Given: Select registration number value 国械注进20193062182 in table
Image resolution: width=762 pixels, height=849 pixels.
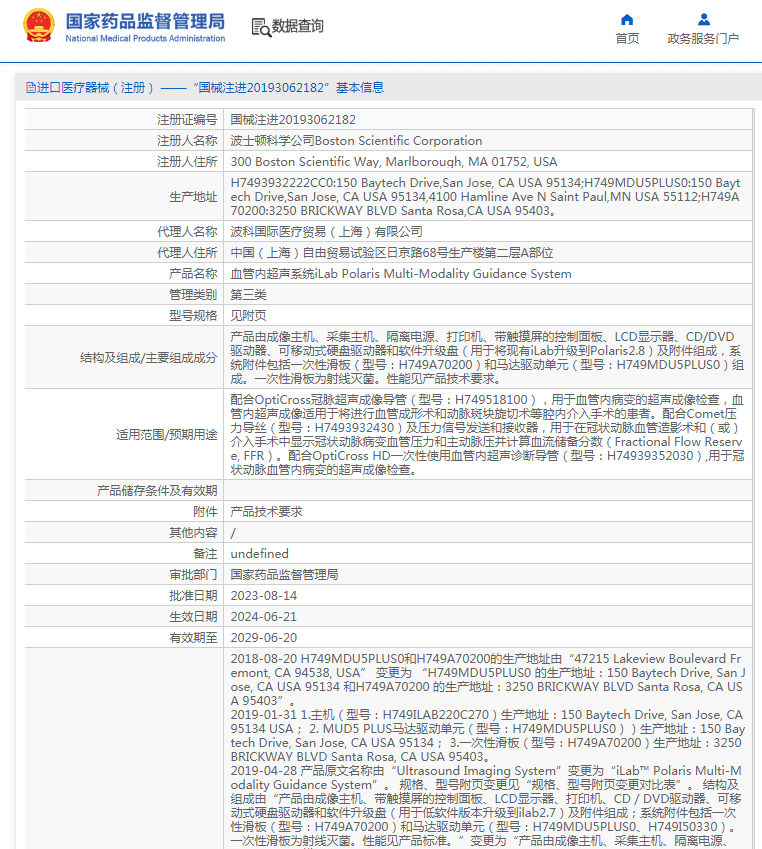Looking at the screenshot, I should 293,120.
